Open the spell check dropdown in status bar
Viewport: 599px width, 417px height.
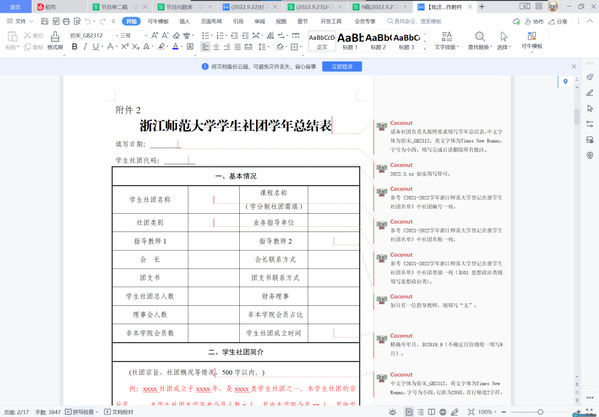point(97,412)
